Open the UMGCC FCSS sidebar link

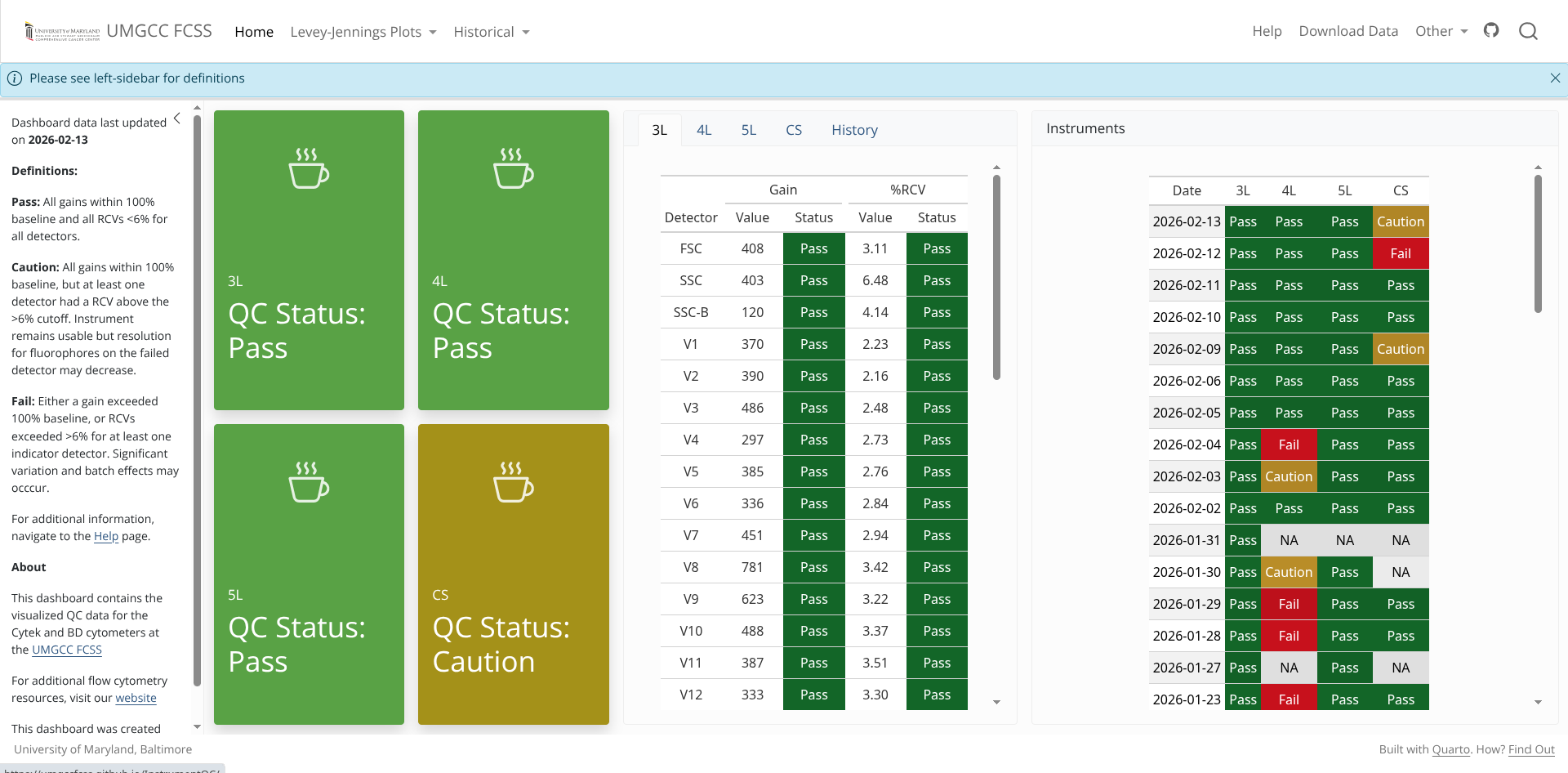point(67,650)
